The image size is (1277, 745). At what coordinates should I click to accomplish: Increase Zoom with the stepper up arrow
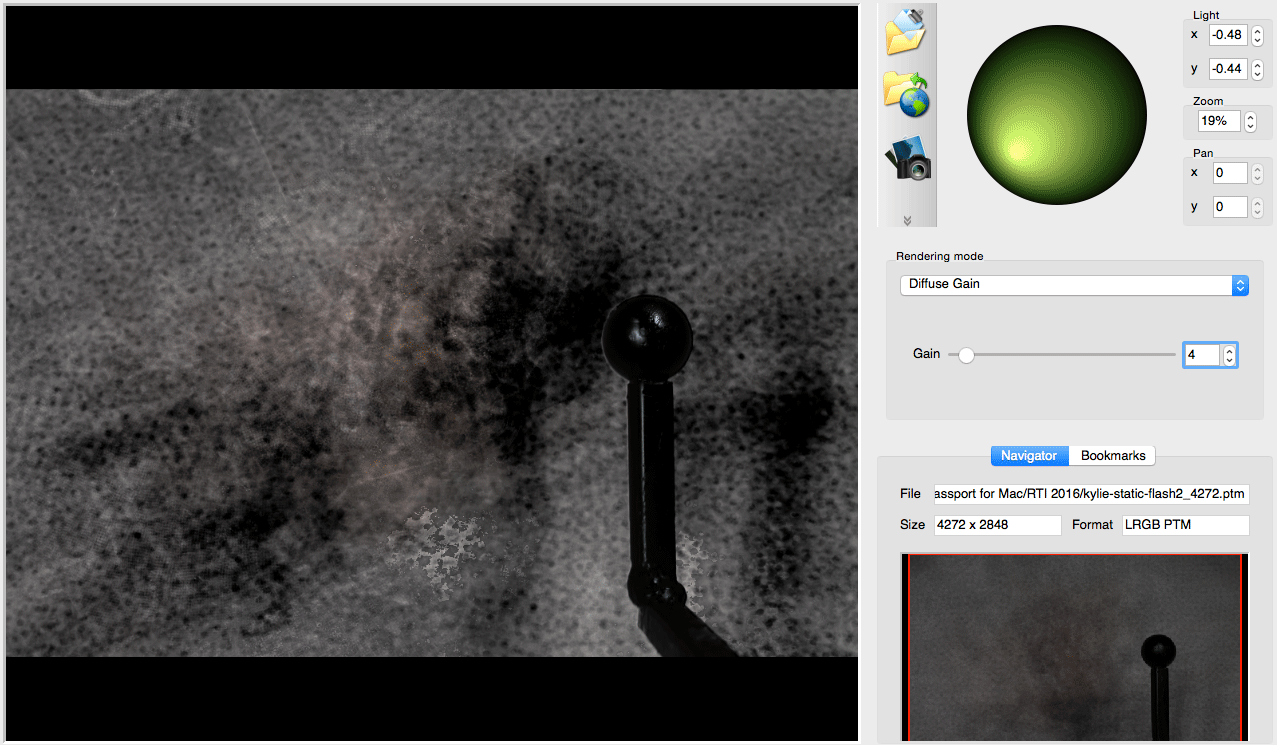[x=1250, y=116]
